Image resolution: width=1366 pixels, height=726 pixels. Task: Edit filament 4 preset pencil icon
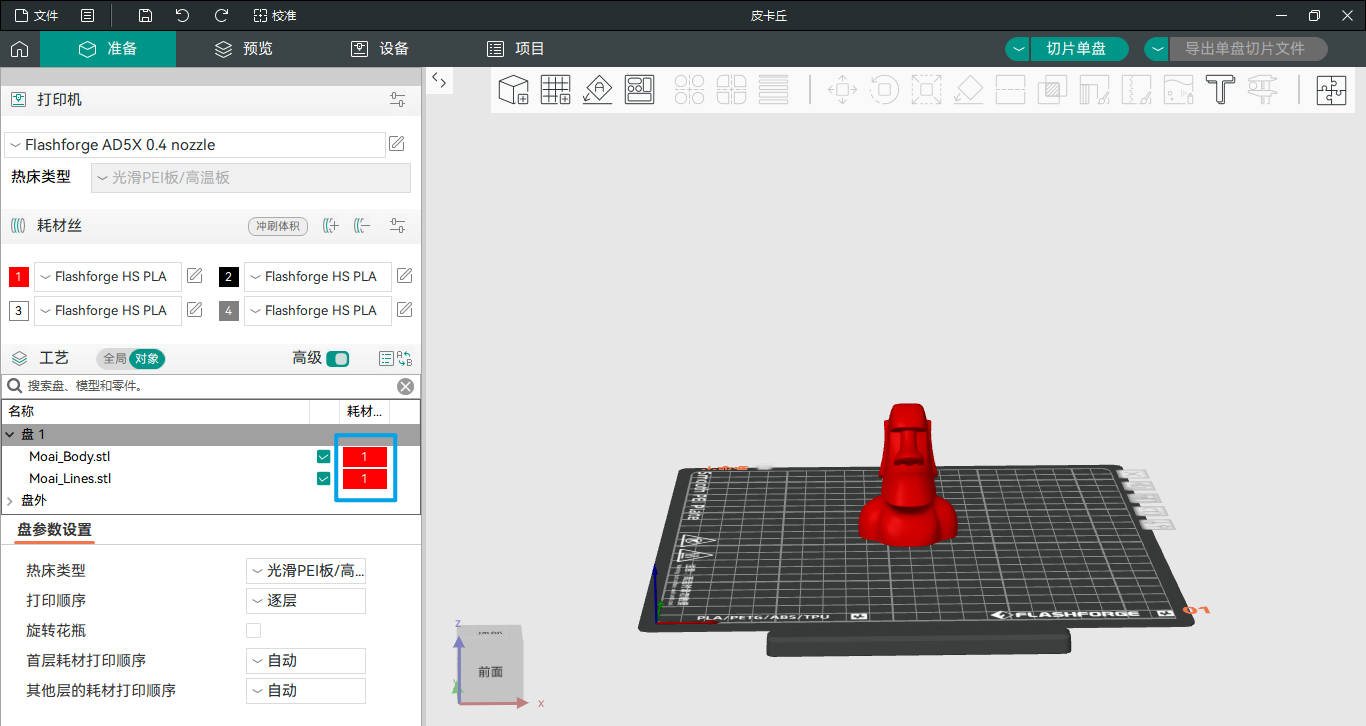(405, 310)
